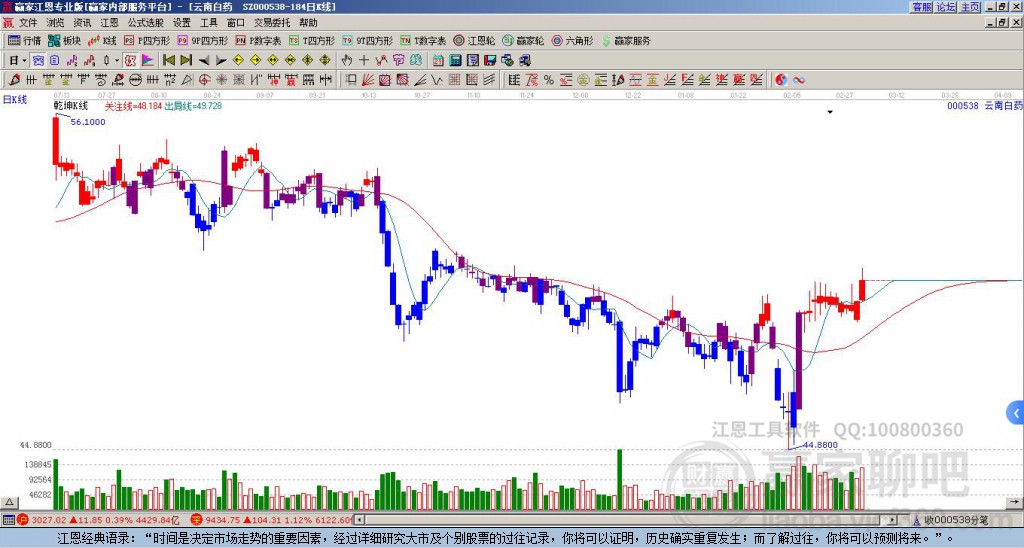Select the hand pan tool
The image size is (1024, 548).
tap(347, 61)
